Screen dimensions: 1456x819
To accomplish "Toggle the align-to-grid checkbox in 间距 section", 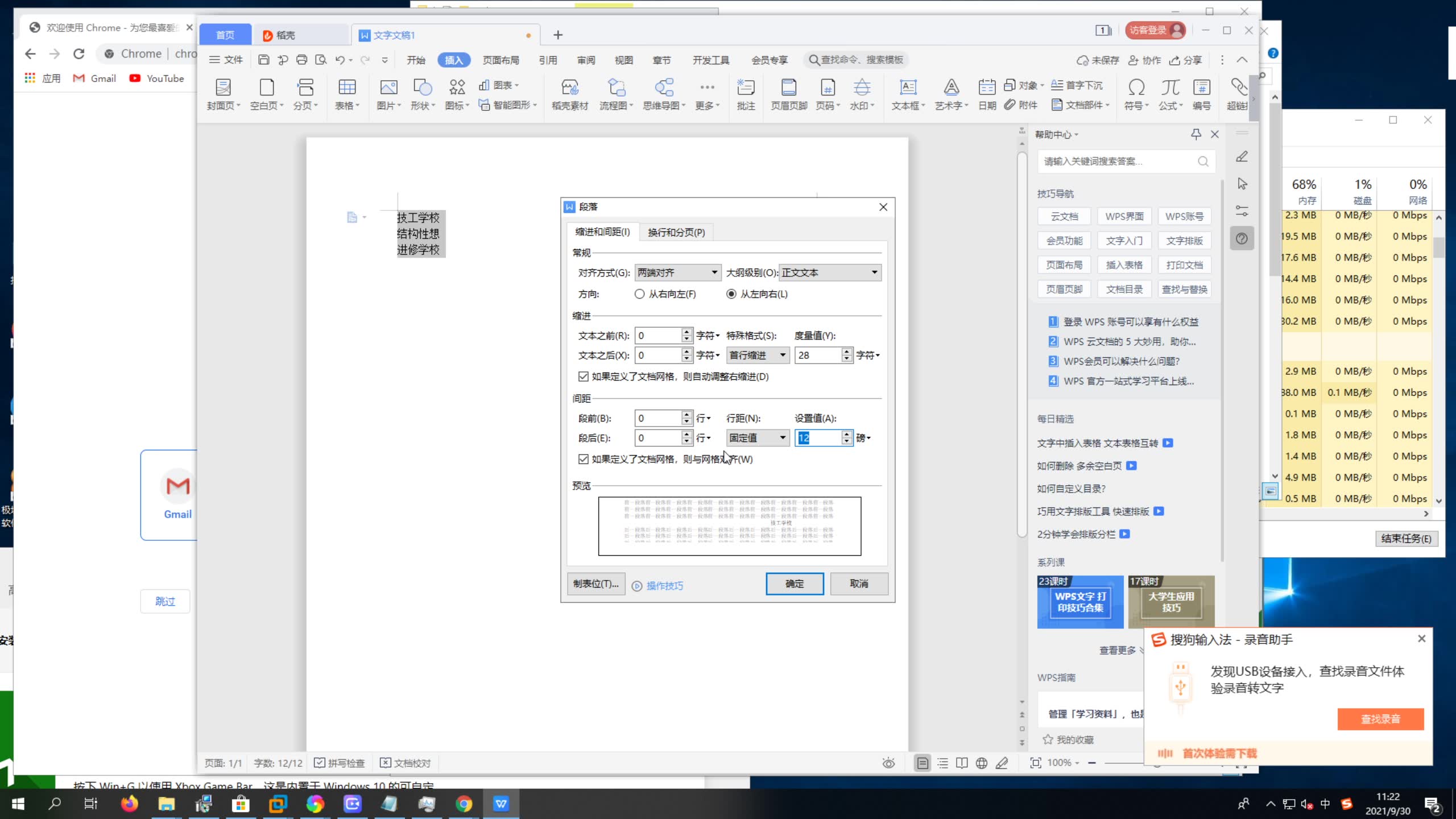I will [584, 459].
